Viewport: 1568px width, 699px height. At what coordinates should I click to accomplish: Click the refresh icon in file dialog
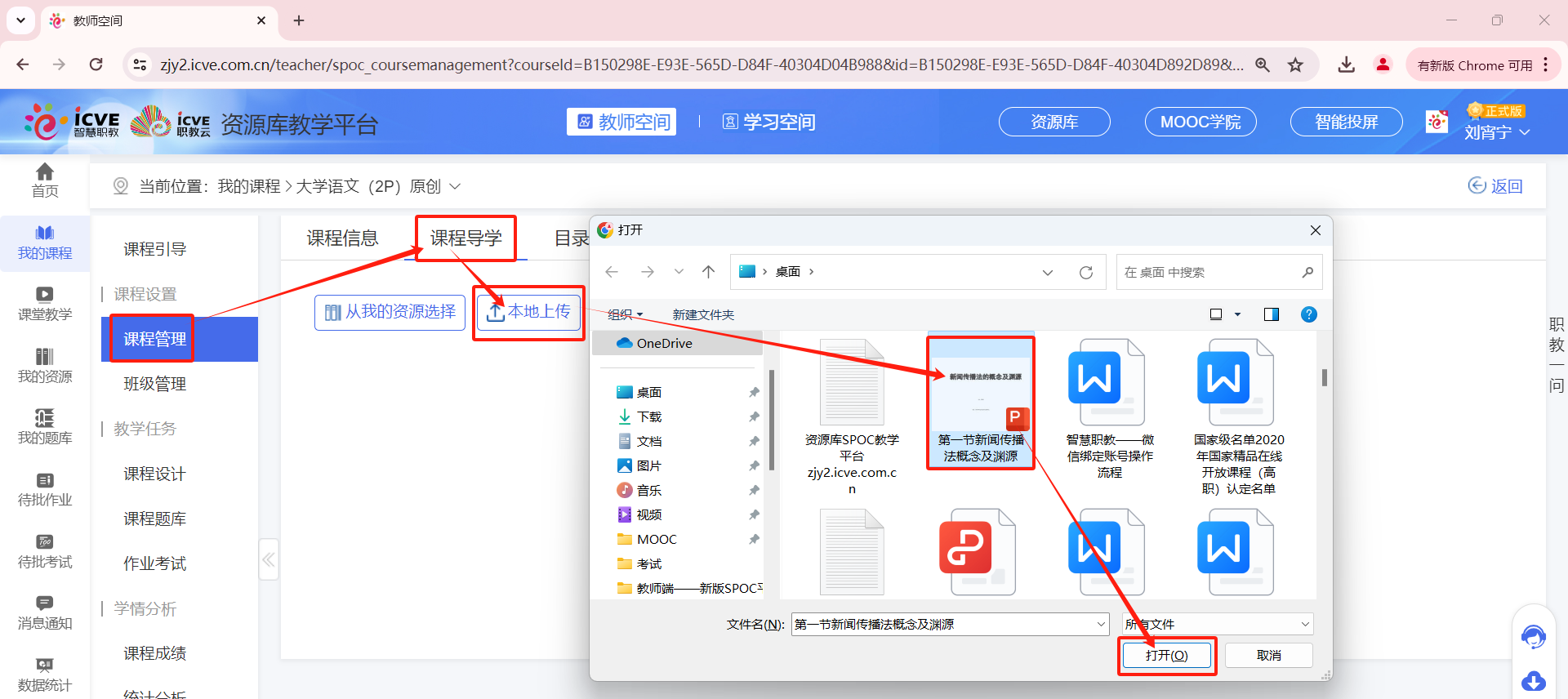(1085, 273)
